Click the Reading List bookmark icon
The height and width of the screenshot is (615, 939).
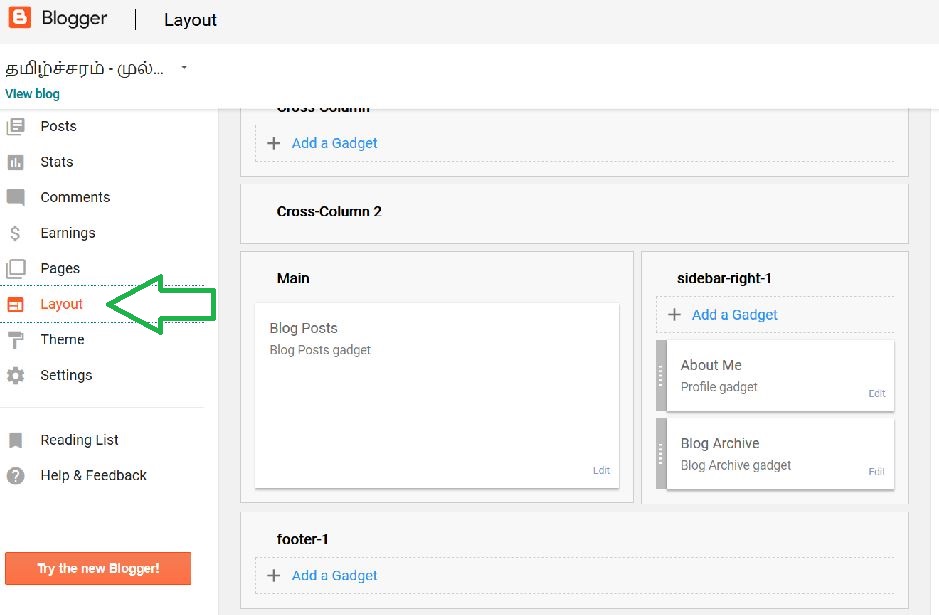[x=16, y=440]
